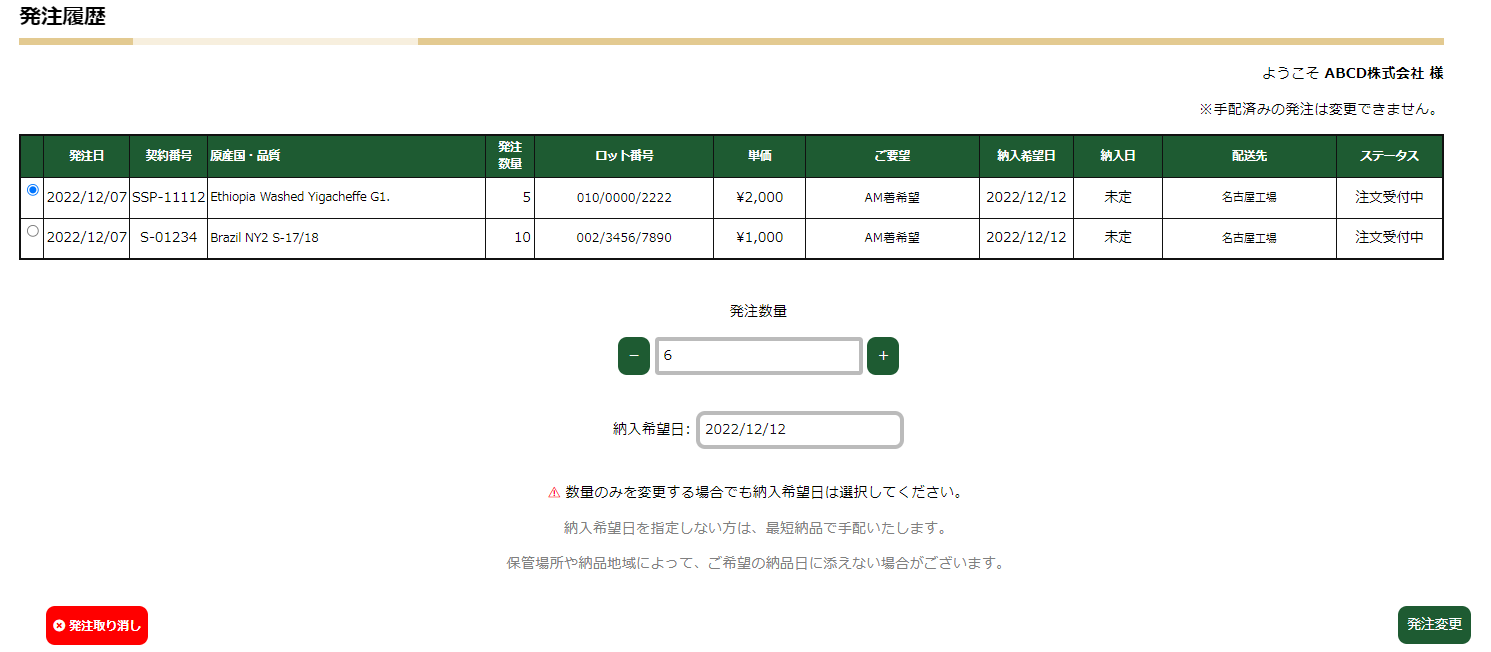Click the minus button to decrease order quantity
The image size is (1491, 652).
(633, 356)
